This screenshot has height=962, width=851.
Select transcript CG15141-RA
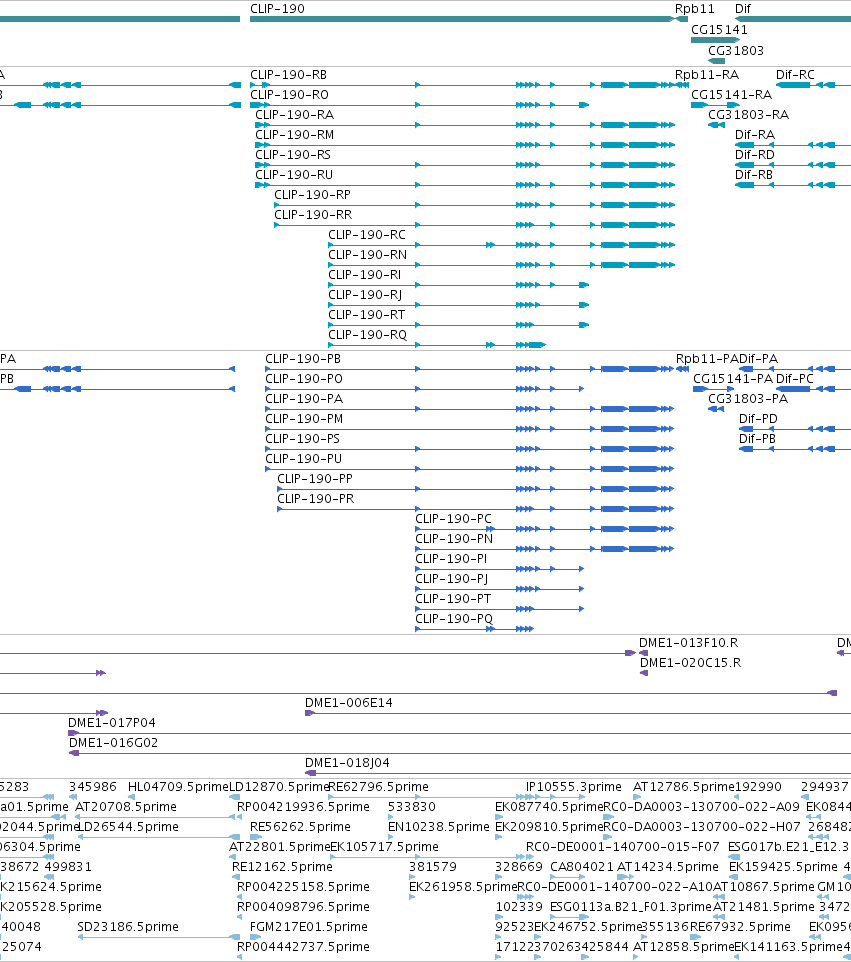point(731,94)
